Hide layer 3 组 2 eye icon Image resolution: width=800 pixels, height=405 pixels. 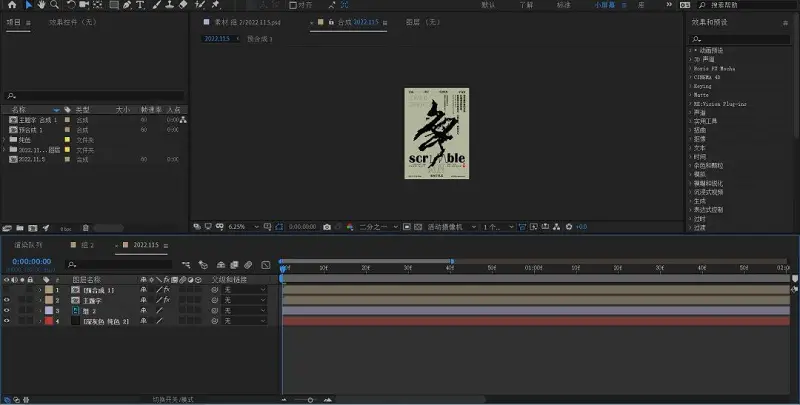click(7, 311)
